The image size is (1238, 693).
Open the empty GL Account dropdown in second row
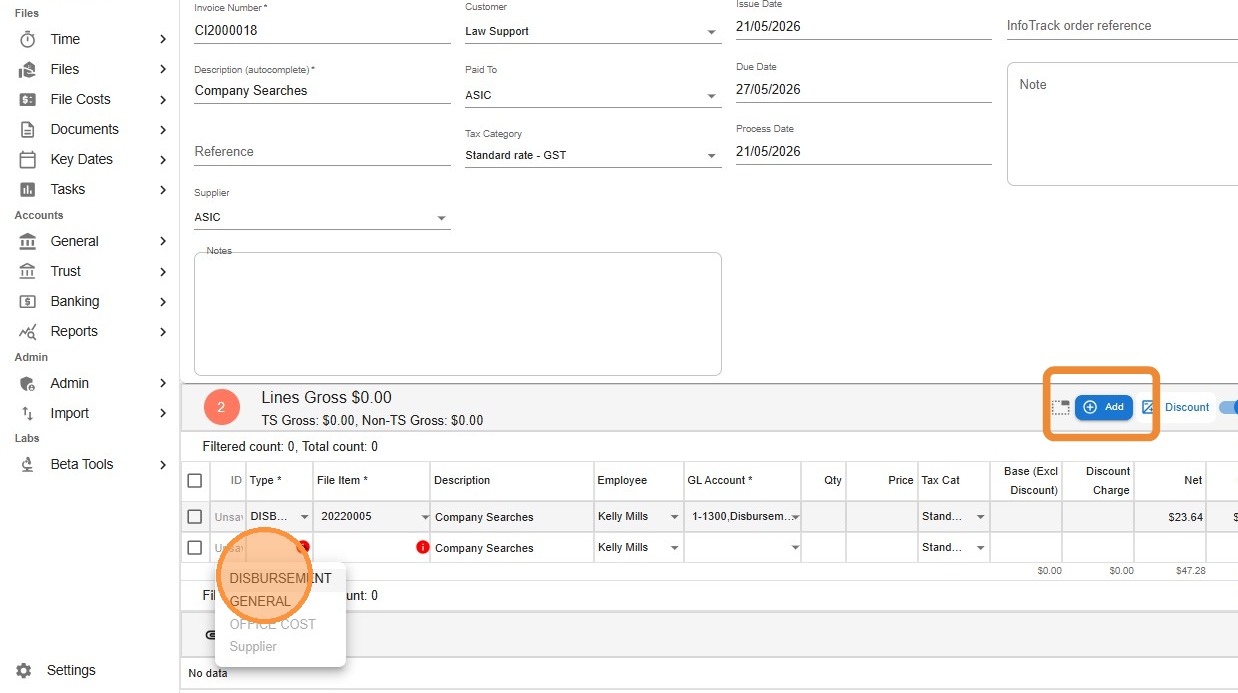pyautogui.click(x=744, y=548)
